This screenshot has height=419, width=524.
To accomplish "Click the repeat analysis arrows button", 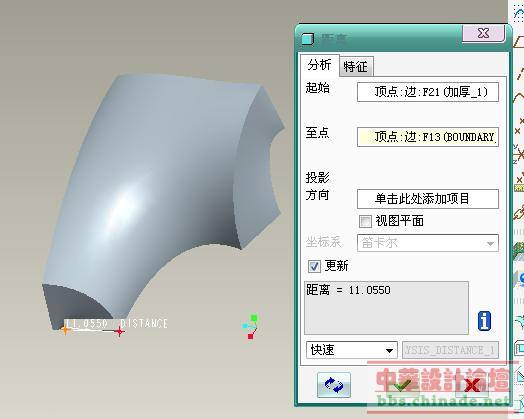I will pos(334,385).
